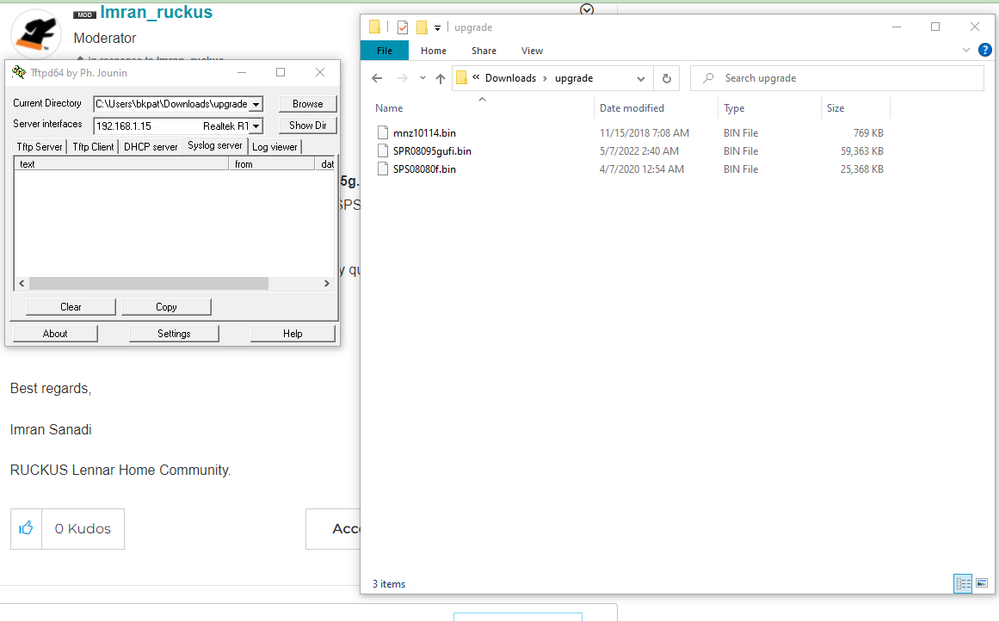999x621 pixels.
Task: Click the thumbs-up Kudos icon
Action: (x=26, y=528)
